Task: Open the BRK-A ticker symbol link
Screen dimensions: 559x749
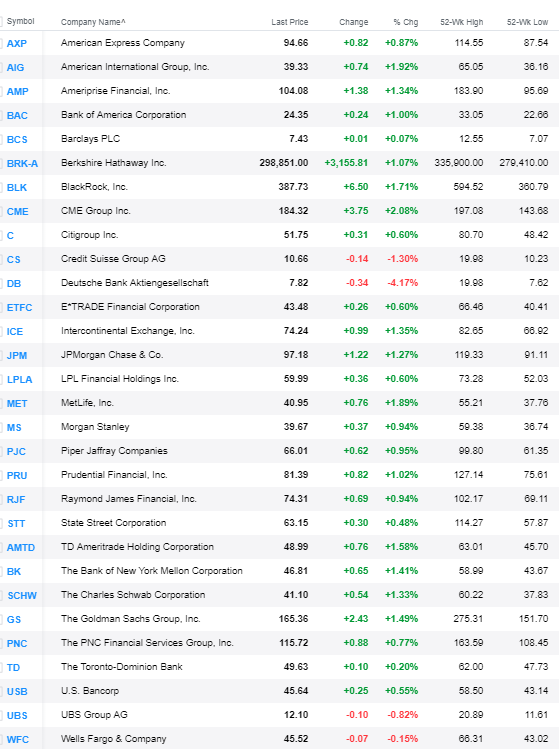Action: point(22,163)
